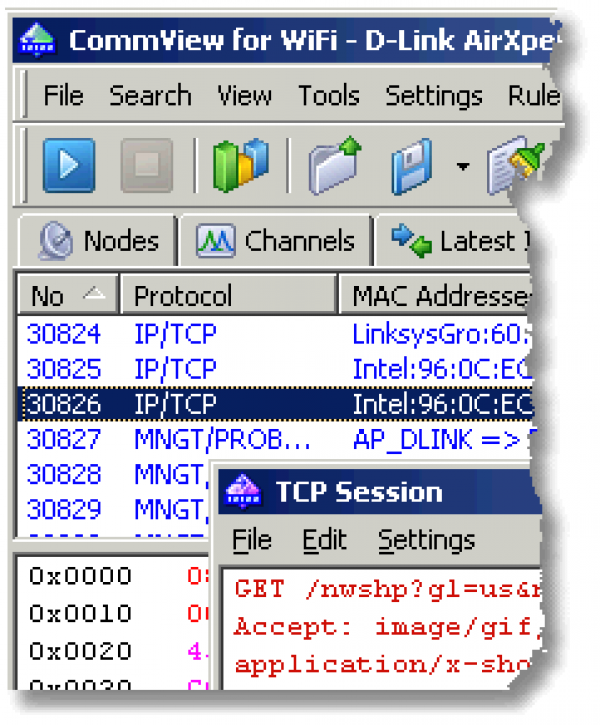
Task: Click the hex offset 0x0000 line
Action: [x=80, y=576]
